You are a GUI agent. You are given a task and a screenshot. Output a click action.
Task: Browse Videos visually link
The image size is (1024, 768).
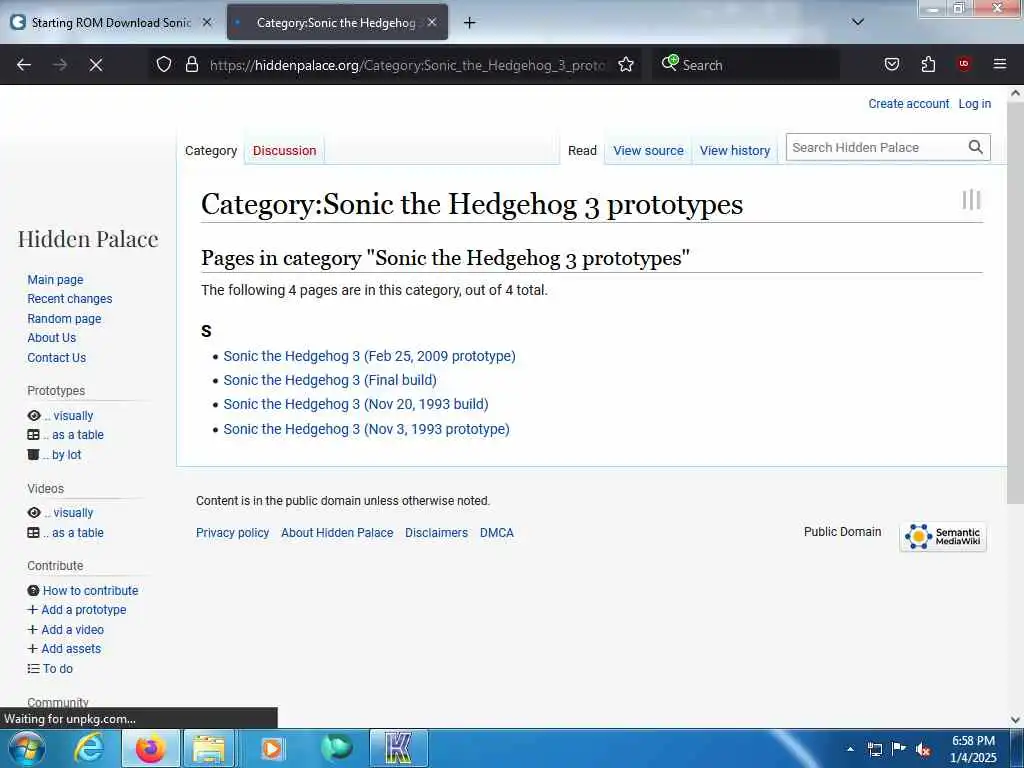pyautogui.click(x=69, y=513)
